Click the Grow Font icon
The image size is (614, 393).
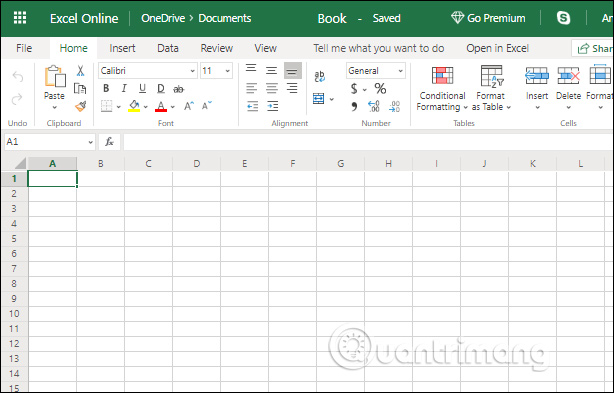click(189, 106)
